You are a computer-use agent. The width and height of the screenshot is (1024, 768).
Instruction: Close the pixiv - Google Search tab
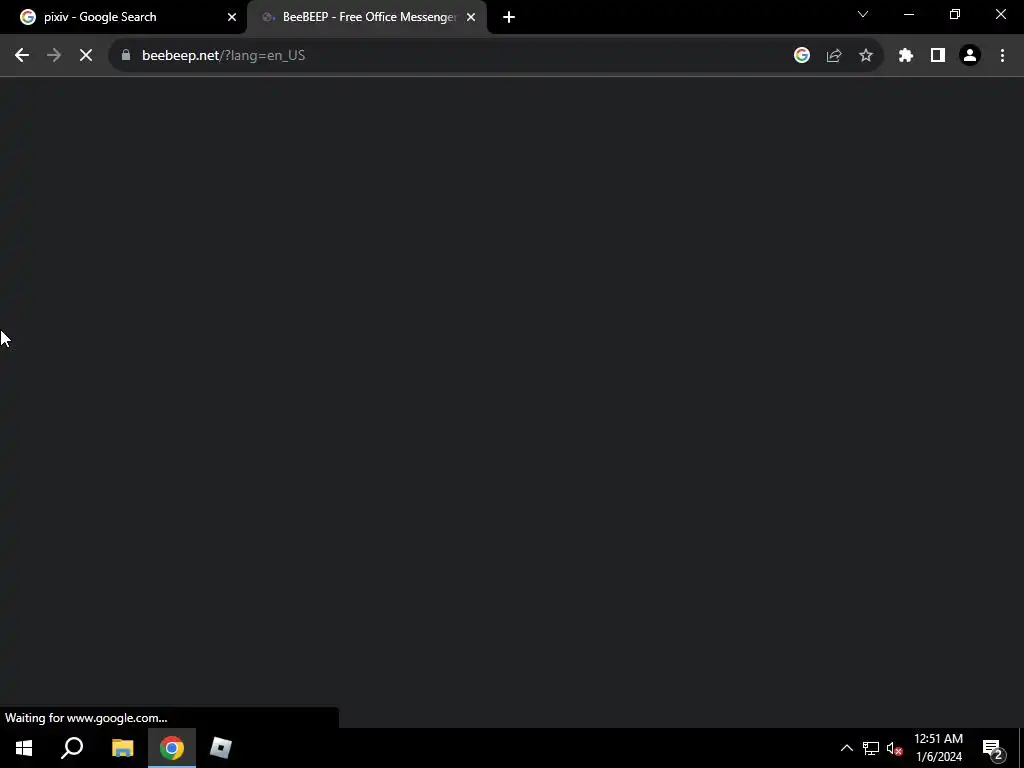232,17
